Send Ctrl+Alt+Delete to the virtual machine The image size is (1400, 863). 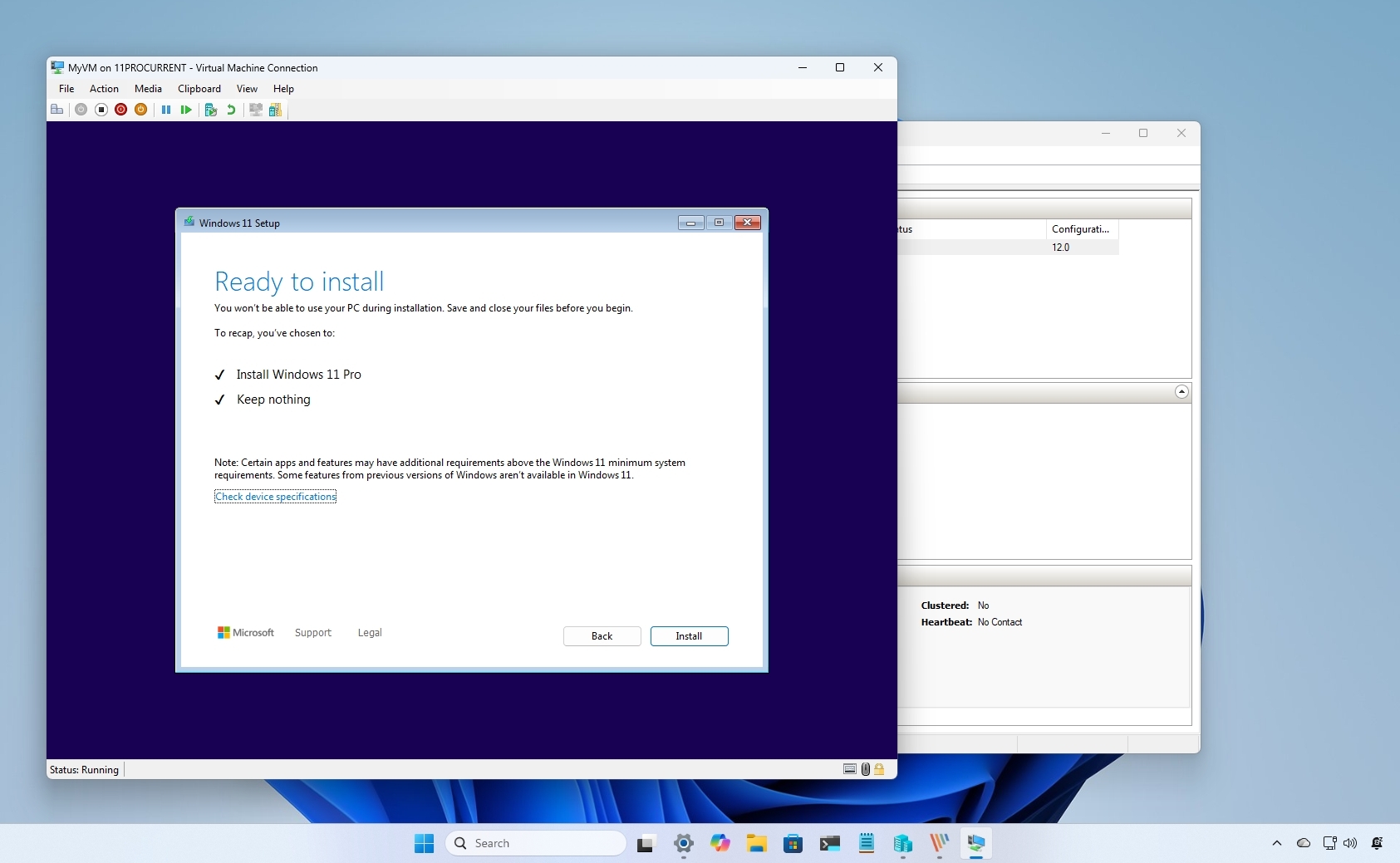click(x=56, y=110)
